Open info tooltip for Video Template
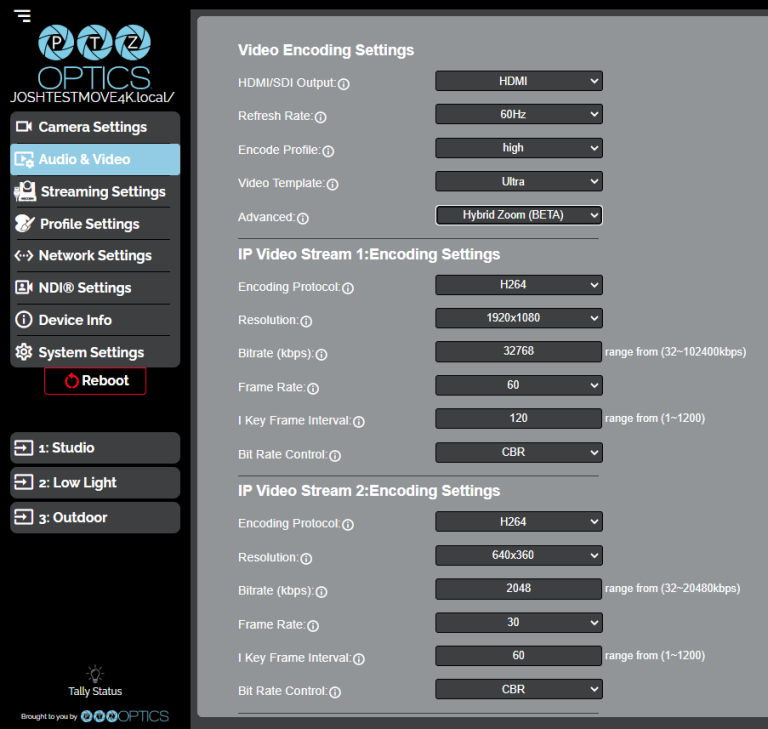 pos(333,184)
